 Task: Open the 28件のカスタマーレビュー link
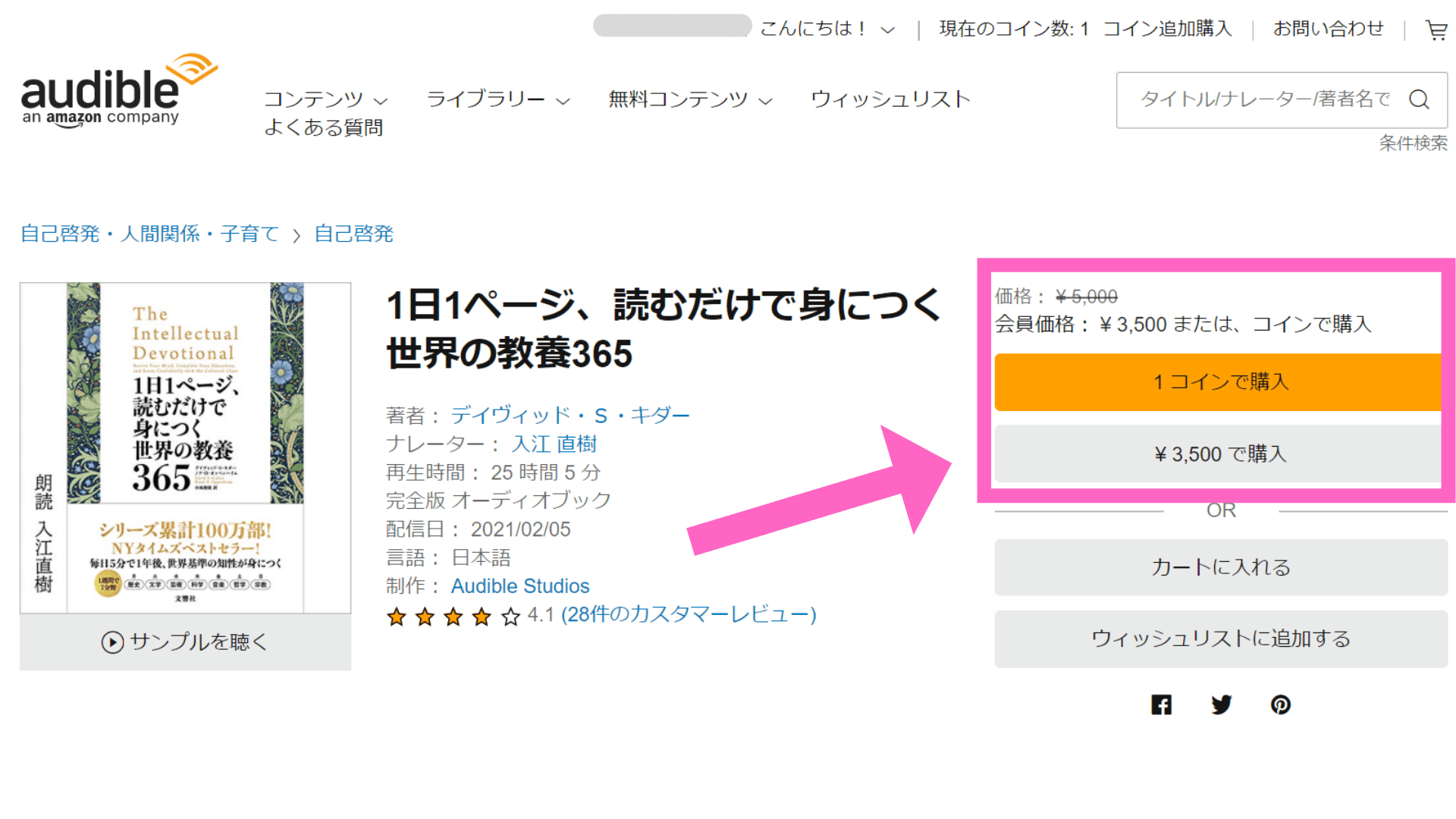point(689,614)
